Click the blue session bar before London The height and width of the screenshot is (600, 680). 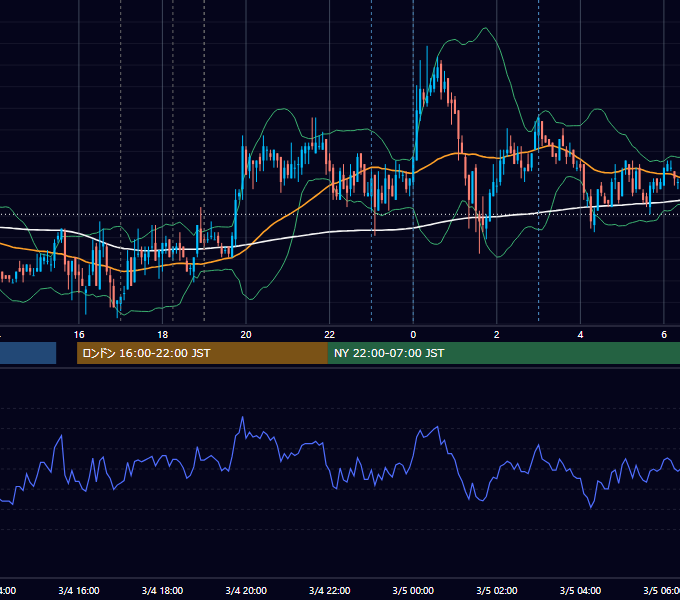click(28, 353)
